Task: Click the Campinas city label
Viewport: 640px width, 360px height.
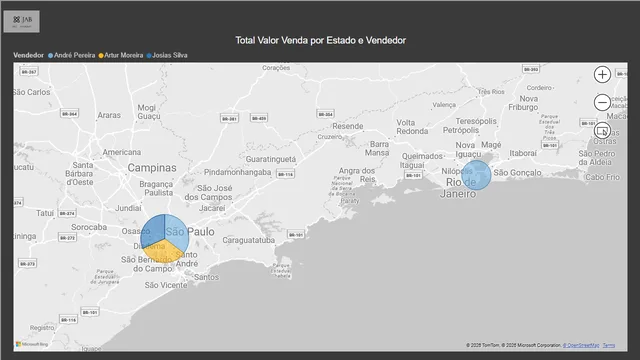Action: [152, 168]
